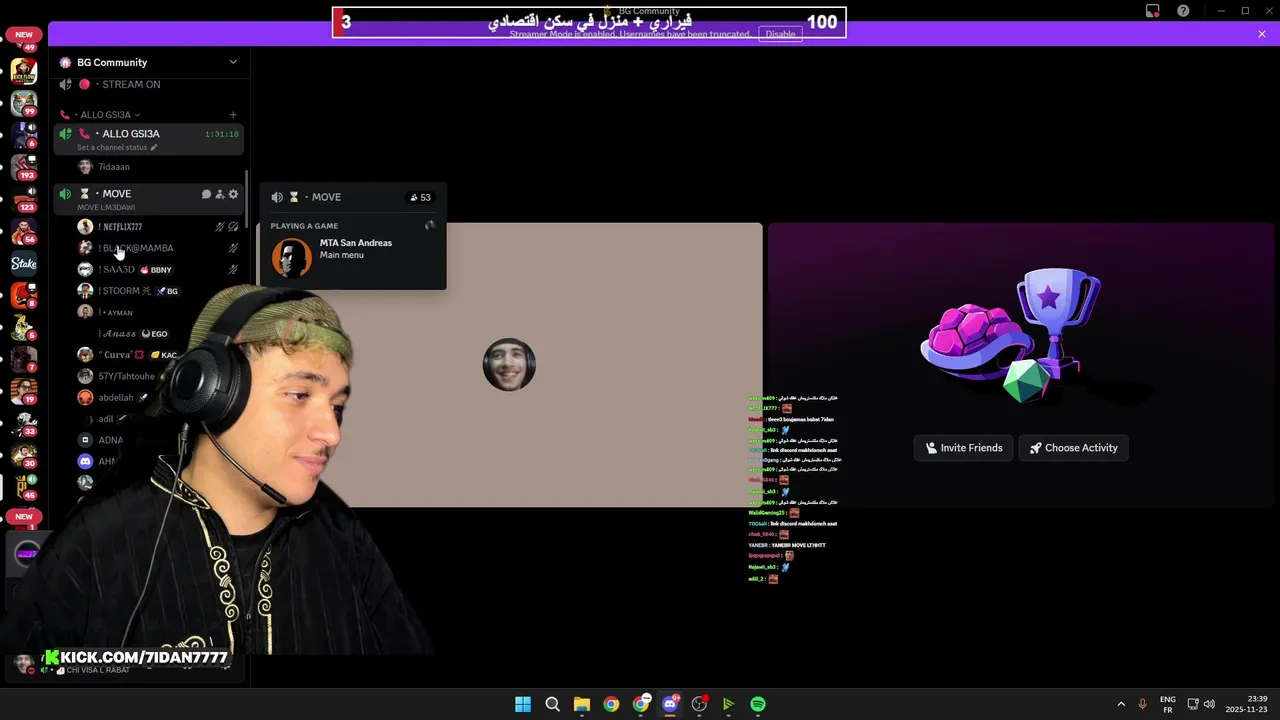Screen dimensions: 1280x720
Task: Create invite for MOVE voice channel
Action: pos(220,194)
